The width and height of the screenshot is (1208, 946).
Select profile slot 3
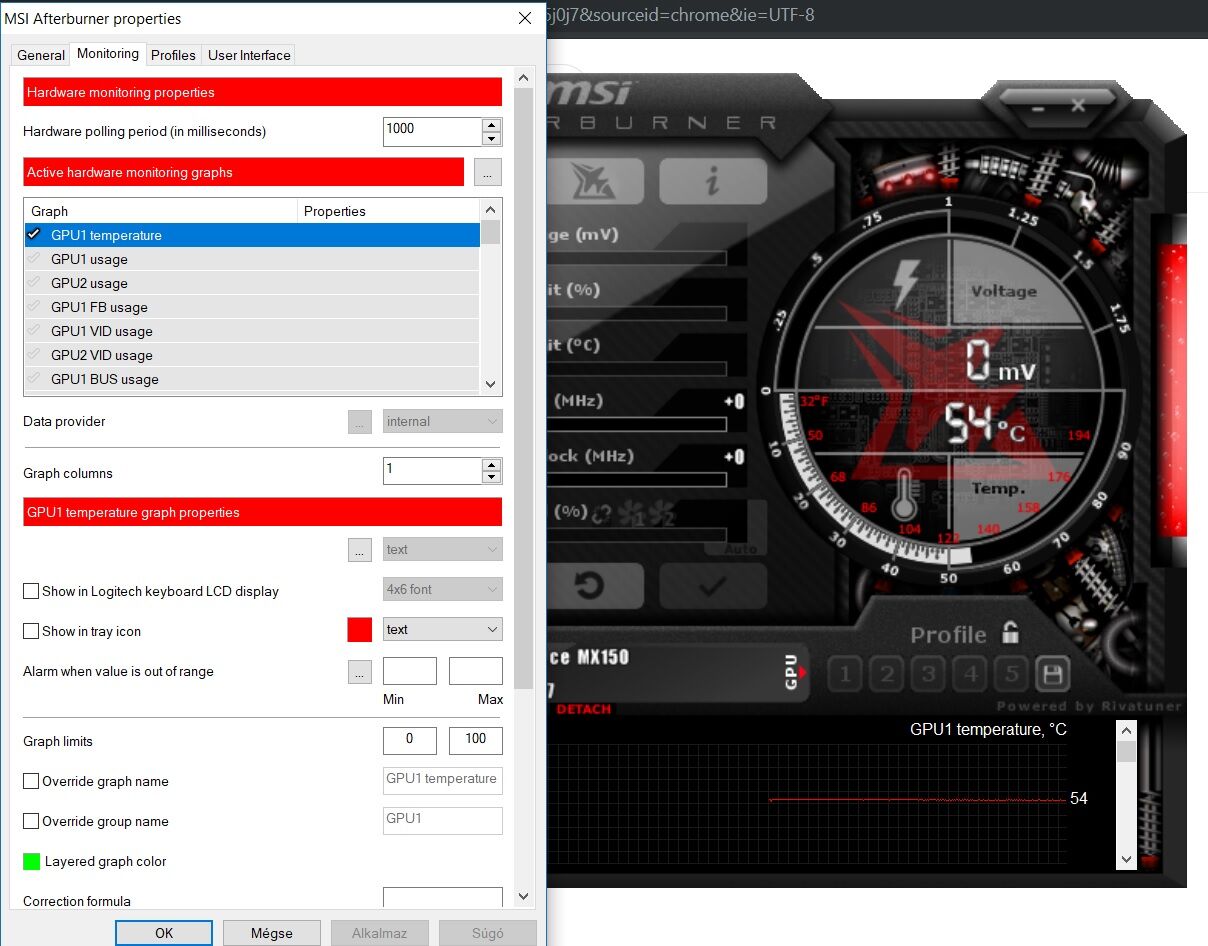point(929,674)
